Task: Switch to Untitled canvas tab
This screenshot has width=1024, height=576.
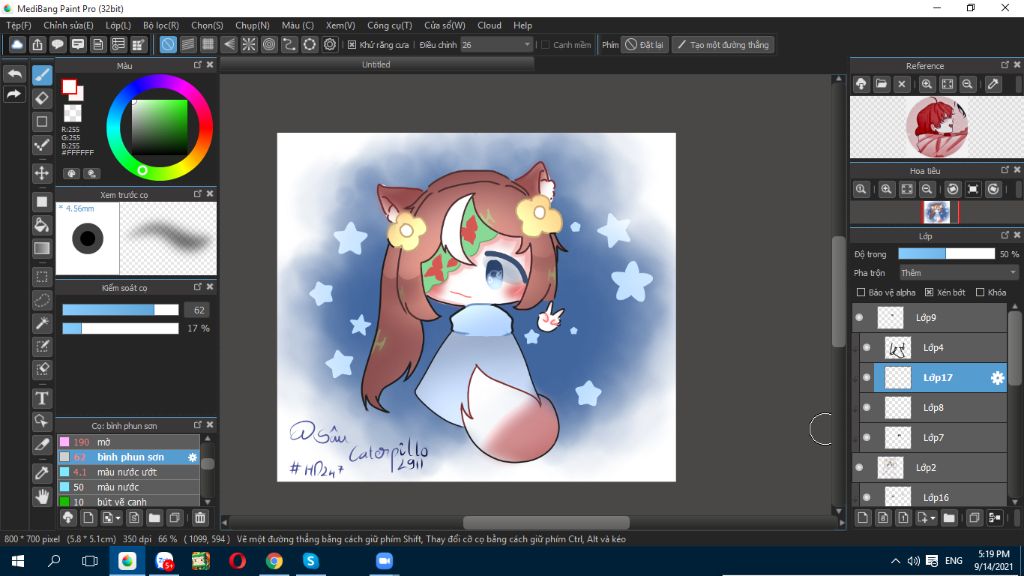Action: pyautogui.click(x=377, y=65)
